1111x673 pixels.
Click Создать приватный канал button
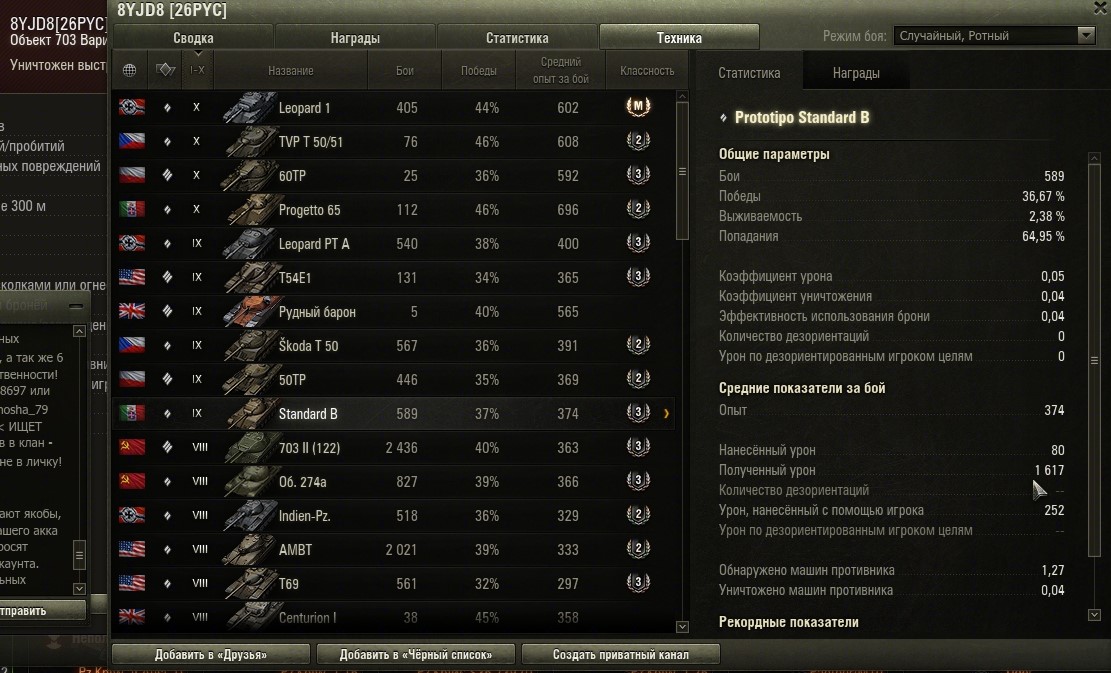[621, 655]
